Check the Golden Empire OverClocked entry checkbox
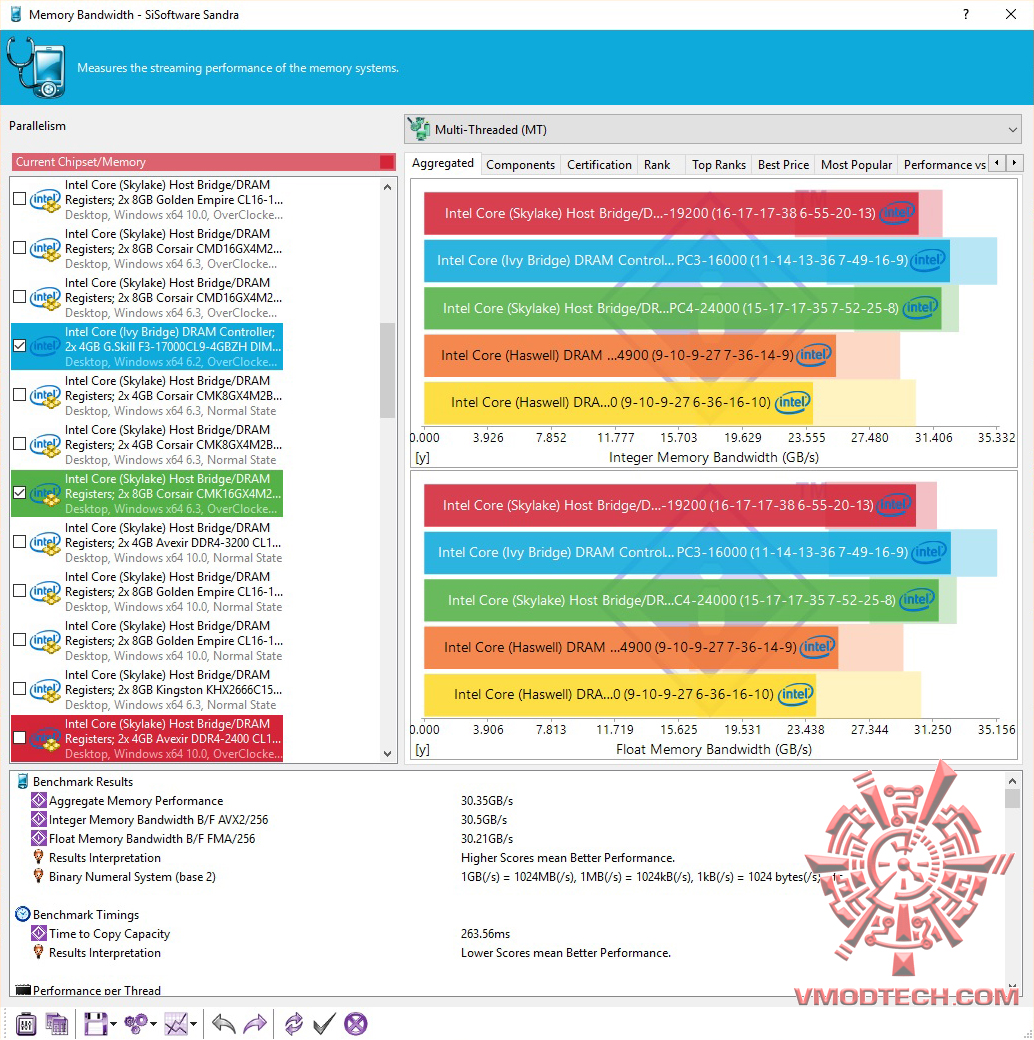Viewport: 1034px width, 1040px height. pos(20,198)
